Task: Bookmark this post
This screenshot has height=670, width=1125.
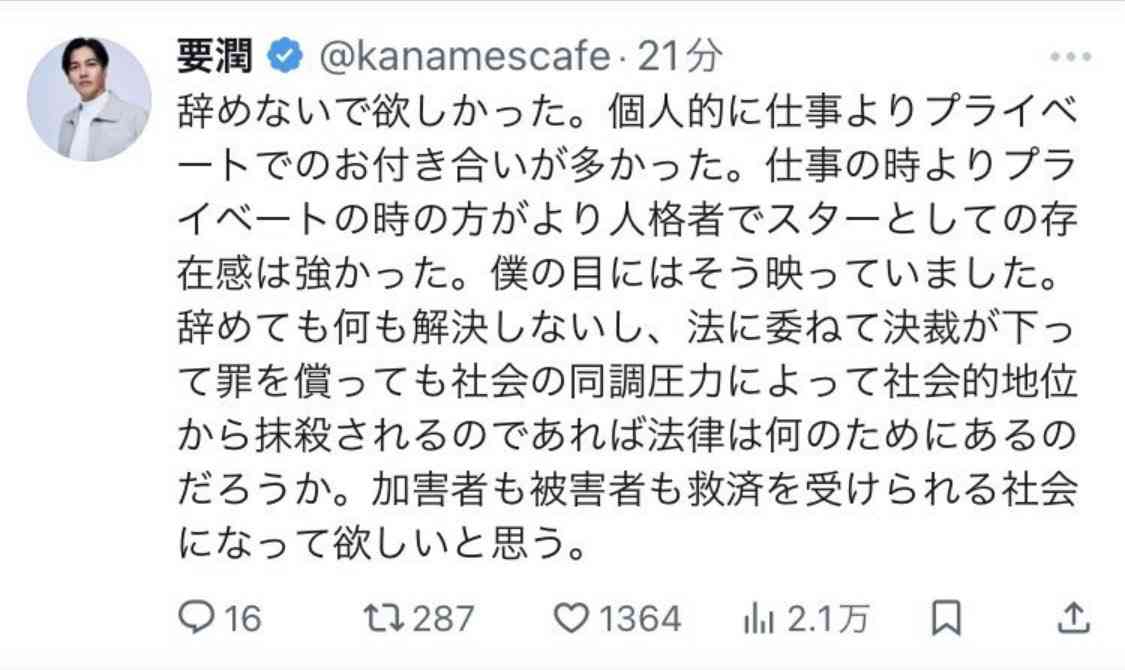Action: [x=946, y=618]
